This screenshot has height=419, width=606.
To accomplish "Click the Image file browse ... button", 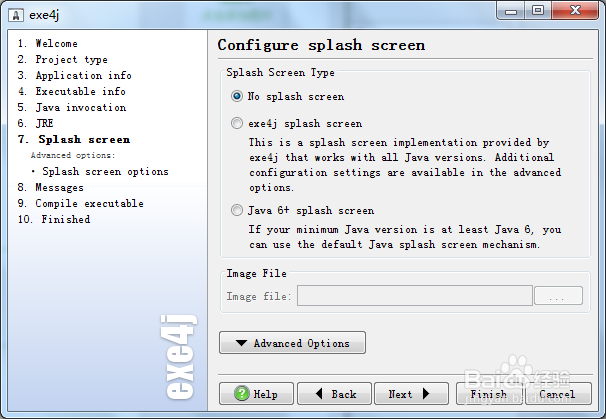I will coord(558,296).
